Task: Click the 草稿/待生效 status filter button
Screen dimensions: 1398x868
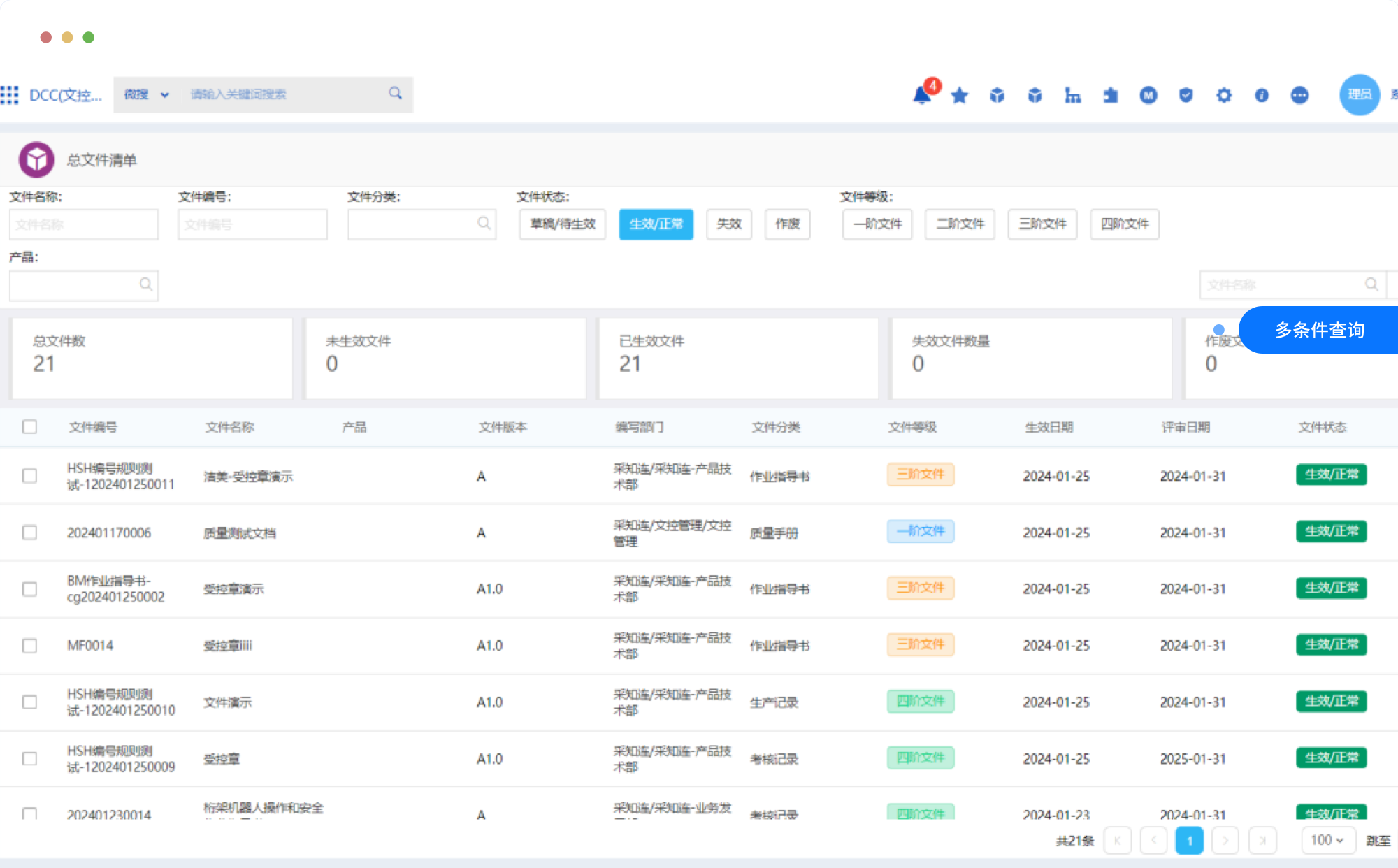Action: (x=562, y=224)
